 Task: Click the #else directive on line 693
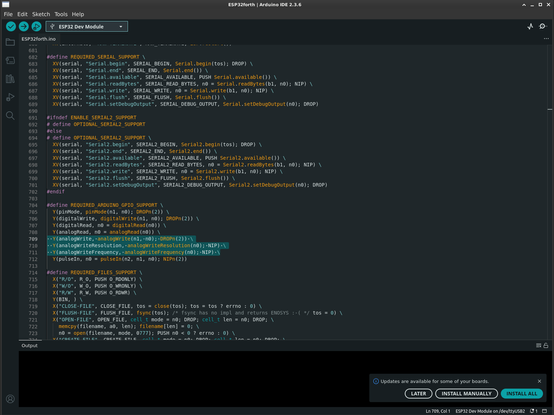tap(54, 131)
